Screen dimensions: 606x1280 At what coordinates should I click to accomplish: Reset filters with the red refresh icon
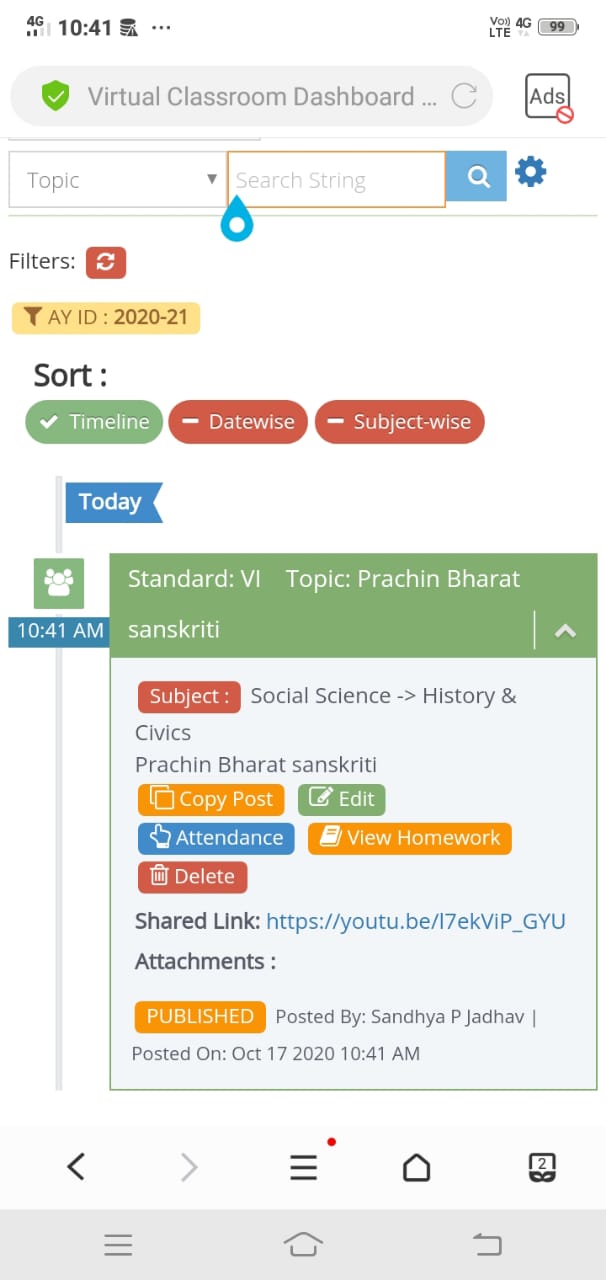(106, 262)
